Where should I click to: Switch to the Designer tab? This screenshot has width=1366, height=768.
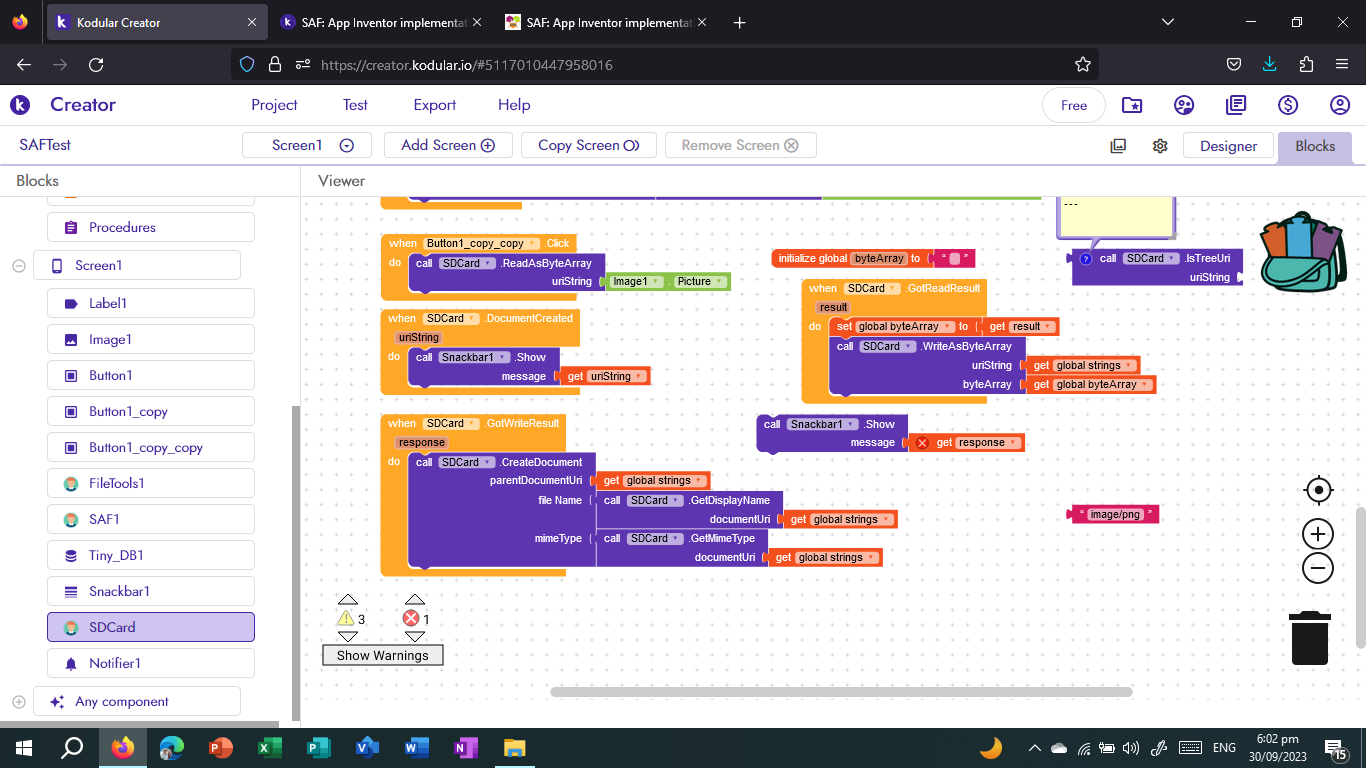tap(1228, 145)
